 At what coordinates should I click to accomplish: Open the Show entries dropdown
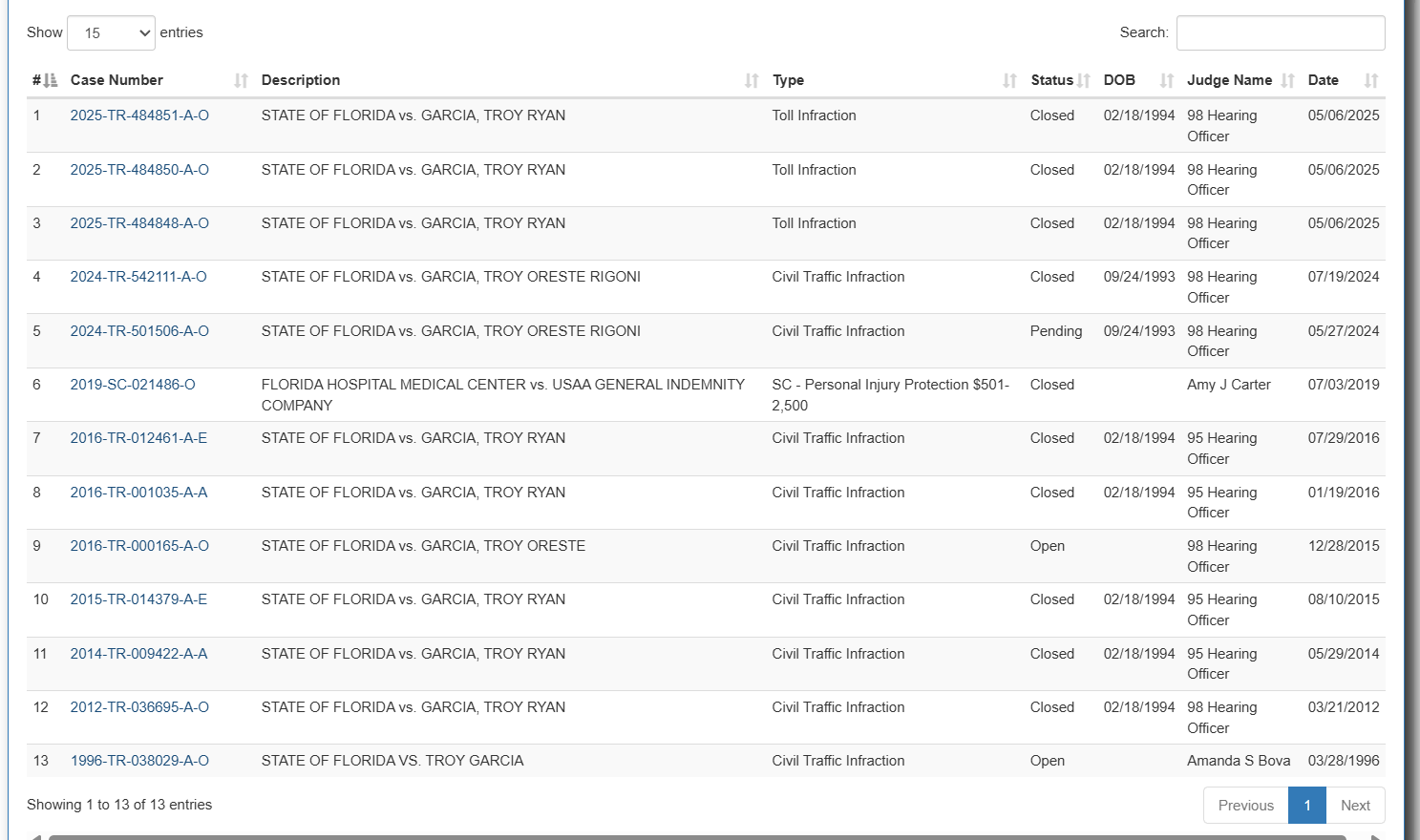click(x=111, y=33)
